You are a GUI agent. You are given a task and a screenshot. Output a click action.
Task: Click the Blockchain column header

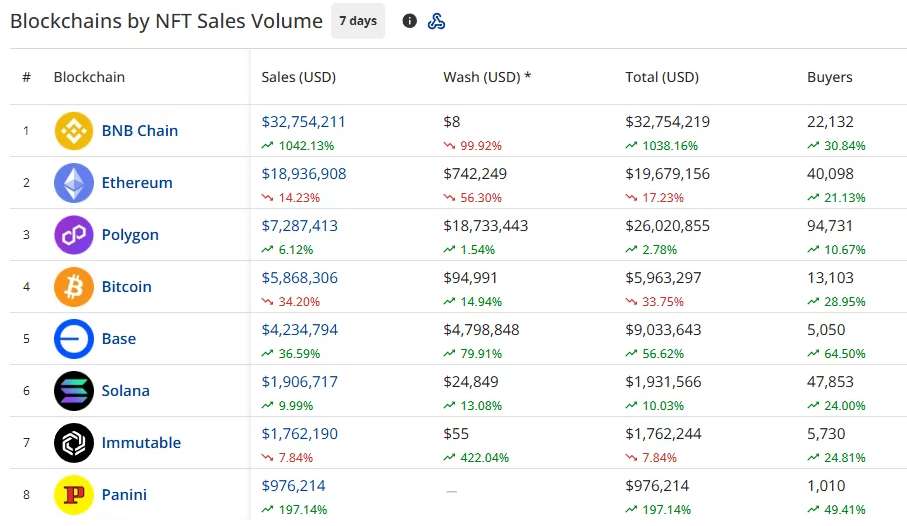(89, 77)
